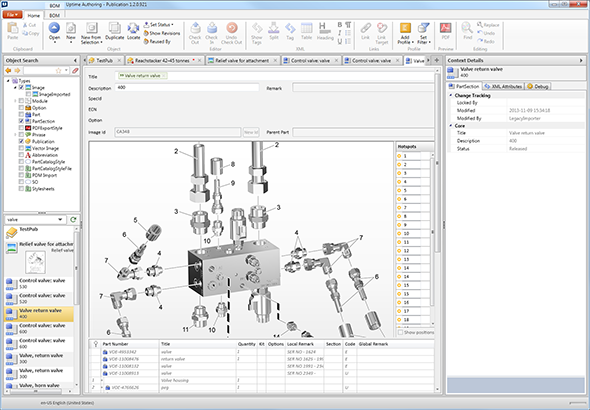
Task: Open the Reachstacker 42-45 tonnes tab
Action: tap(162, 60)
